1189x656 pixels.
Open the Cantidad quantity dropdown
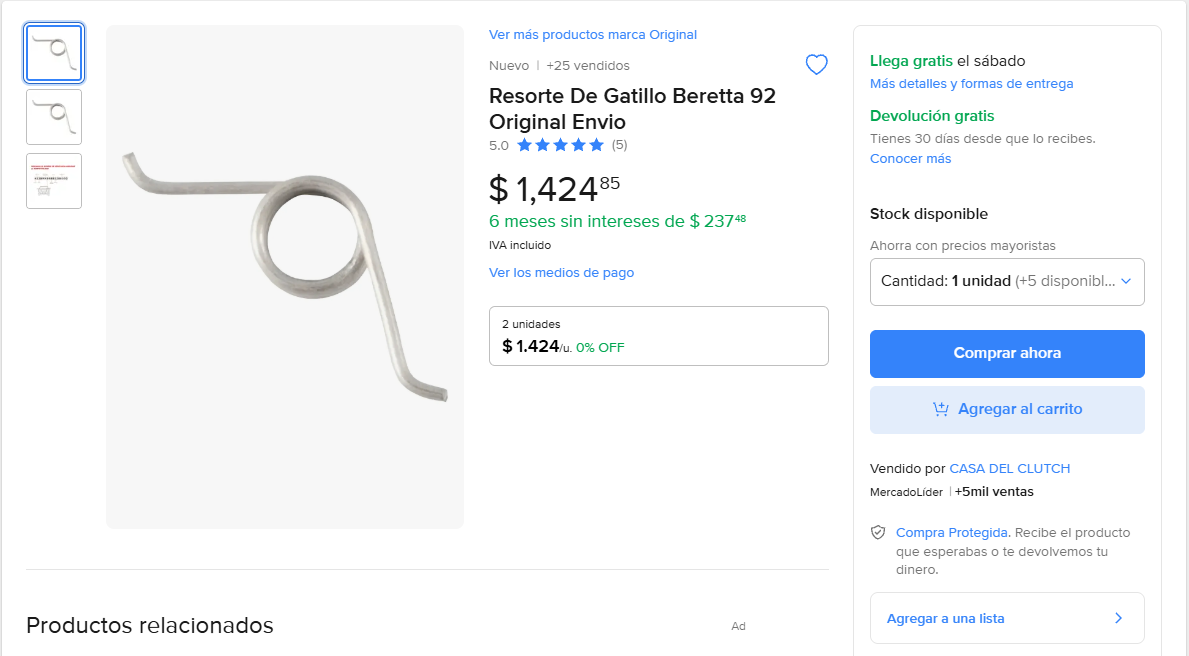click(1007, 282)
